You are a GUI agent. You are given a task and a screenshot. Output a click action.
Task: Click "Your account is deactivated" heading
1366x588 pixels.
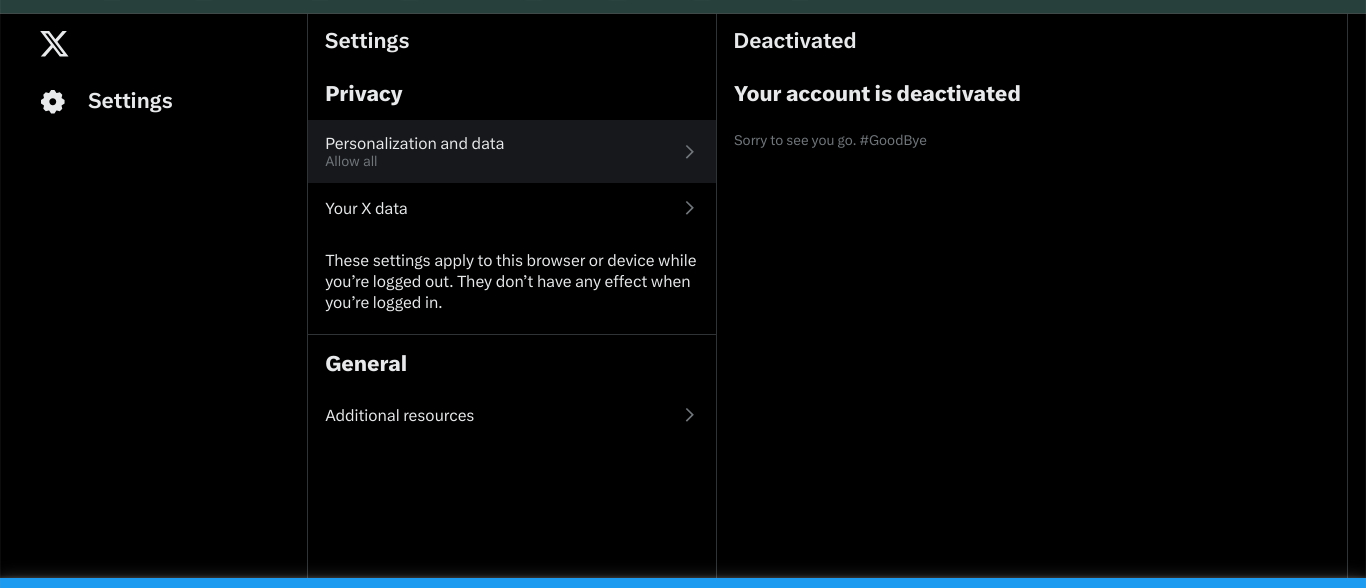876,94
